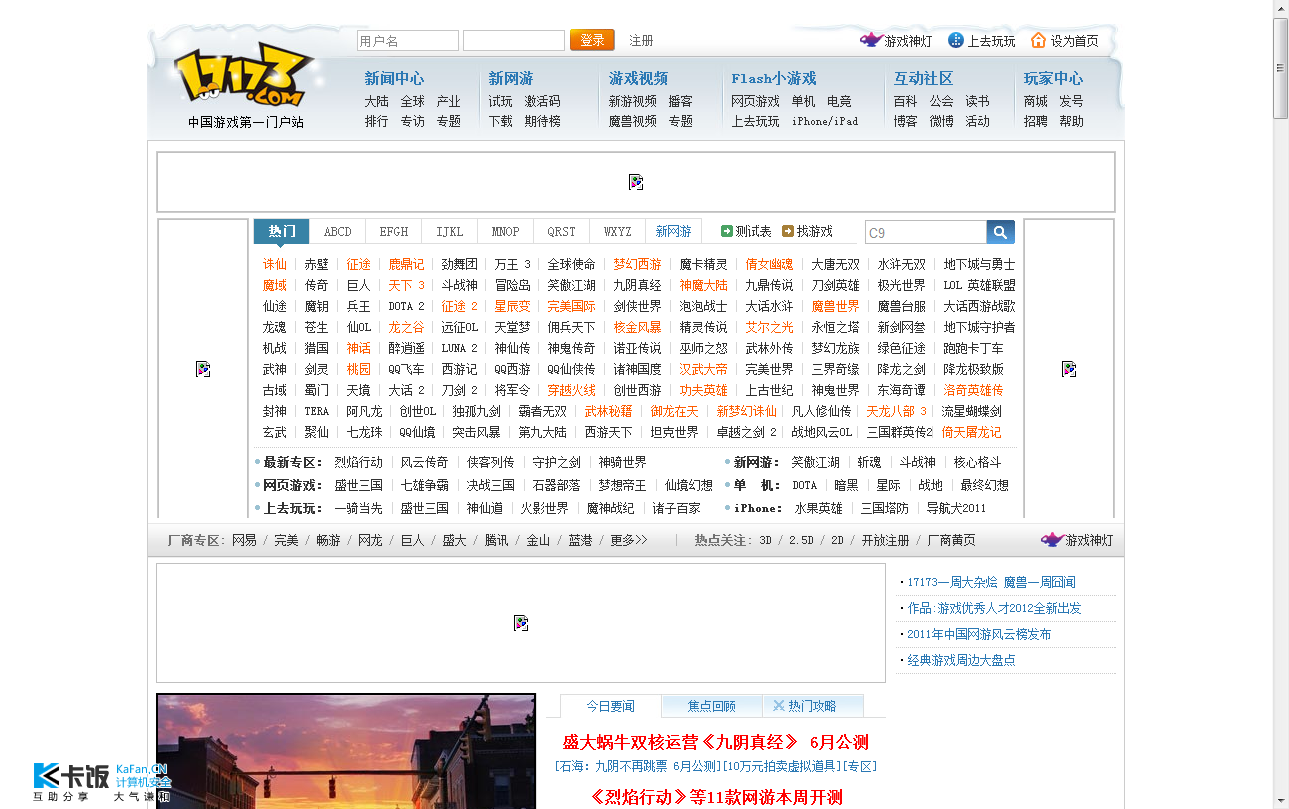Click the orange 登录 button
This screenshot has height=809, width=1289.
tap(592, 40)
